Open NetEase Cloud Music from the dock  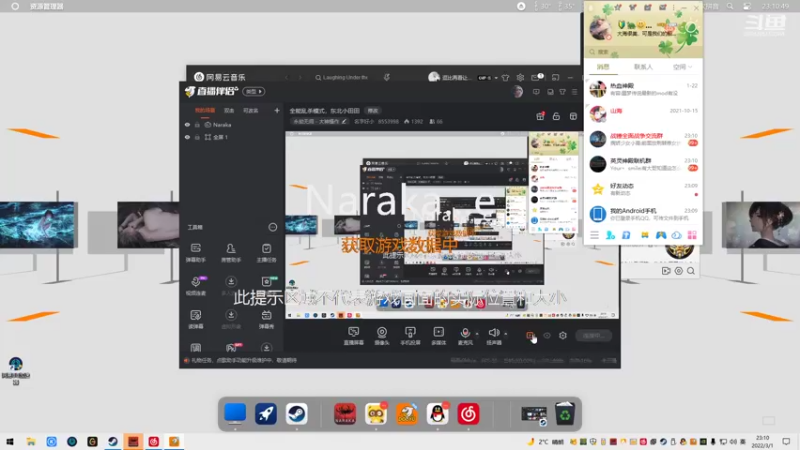pyautogui.click(x=468, y=414)
